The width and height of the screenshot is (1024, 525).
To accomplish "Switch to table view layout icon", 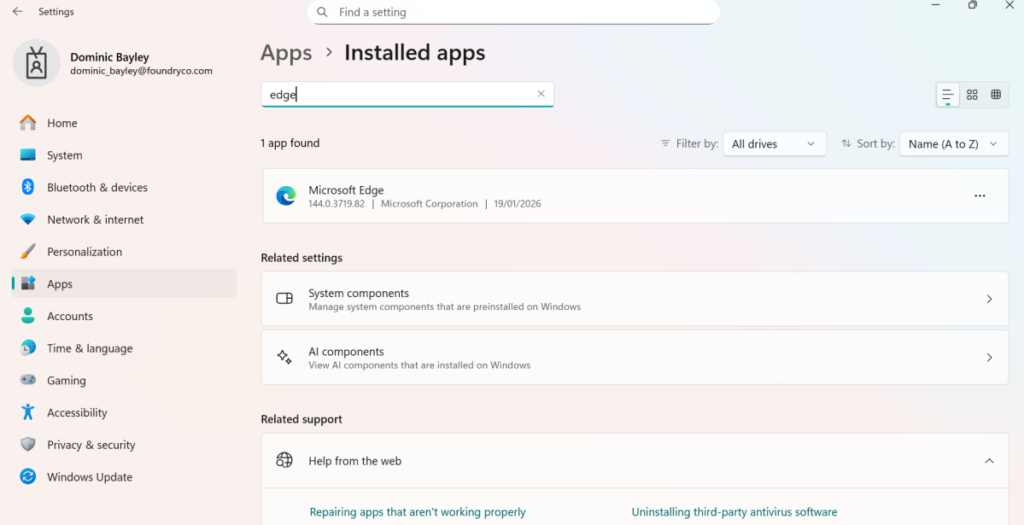I will coord(996,95).
